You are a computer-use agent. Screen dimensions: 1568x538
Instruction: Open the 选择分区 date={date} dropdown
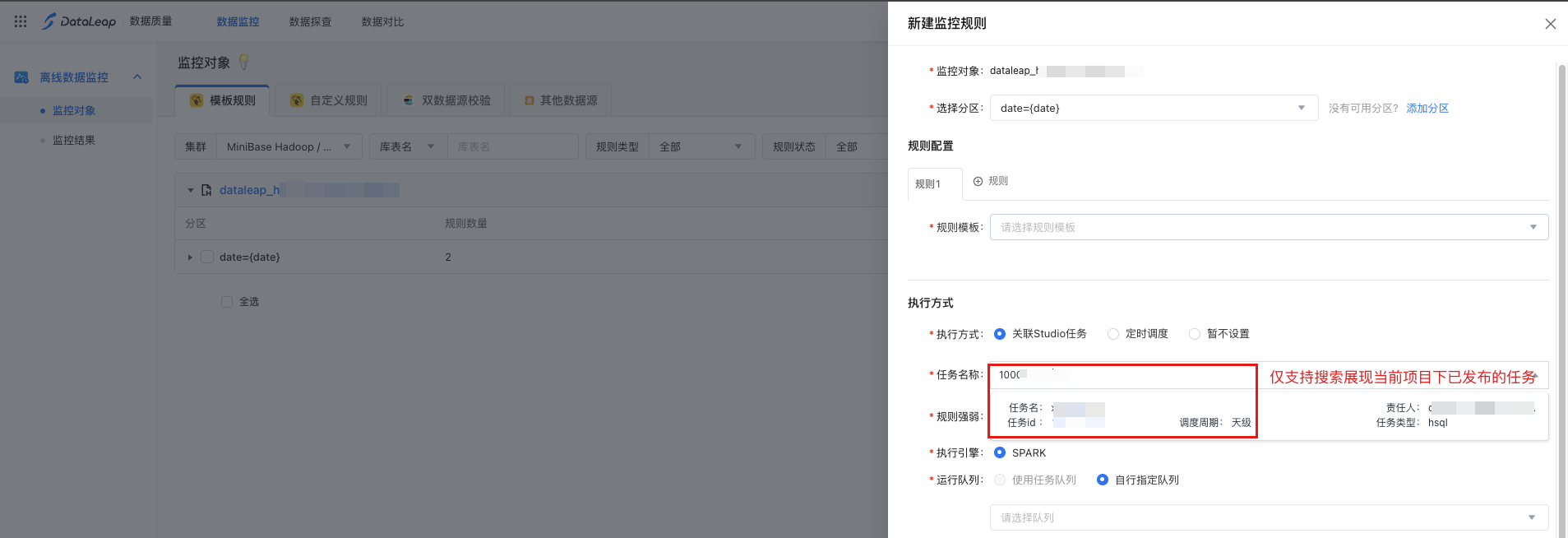coord(1154,108)
